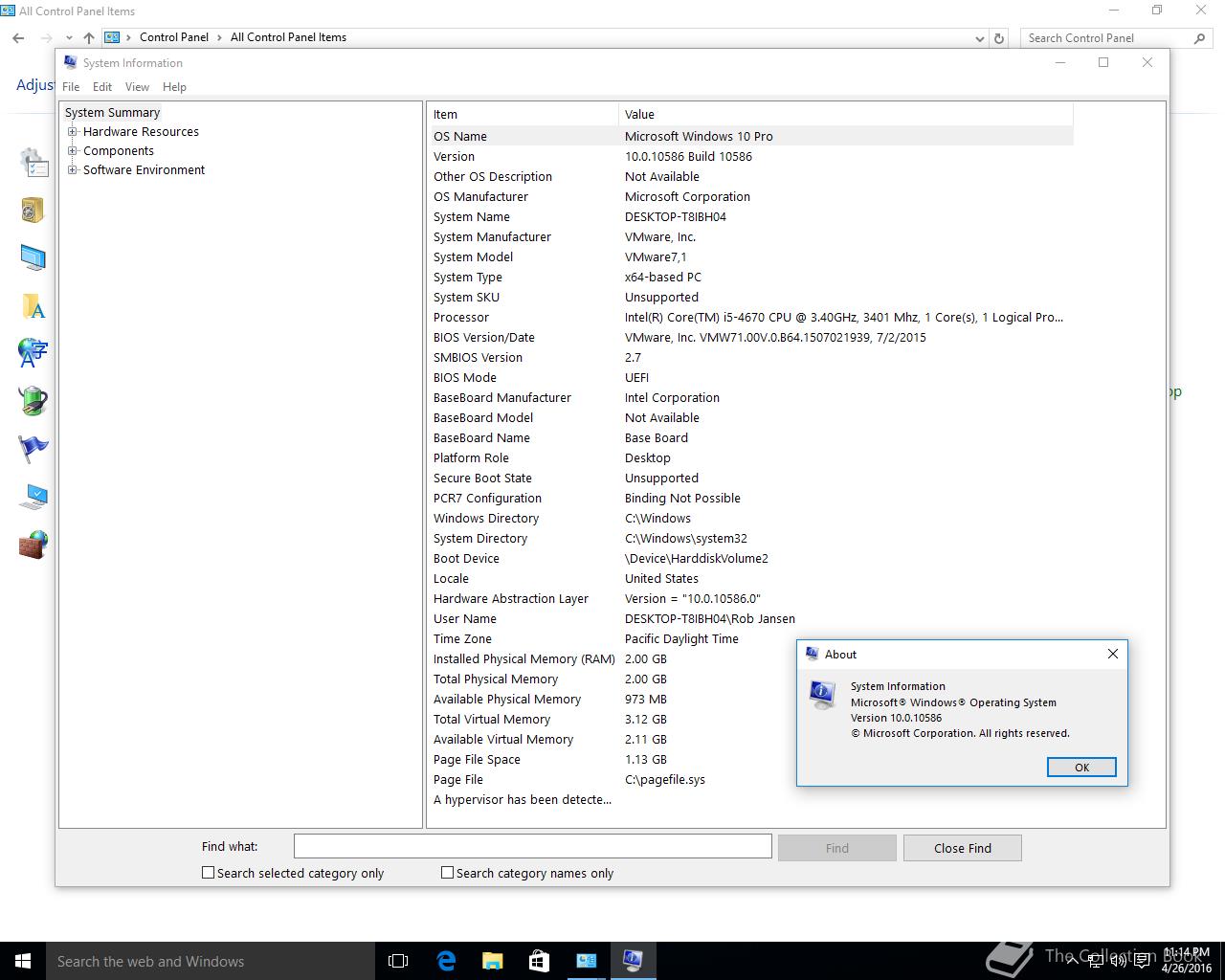Open the File menu
Viewport: 1225px width, 980px height.
click(71, 87)
